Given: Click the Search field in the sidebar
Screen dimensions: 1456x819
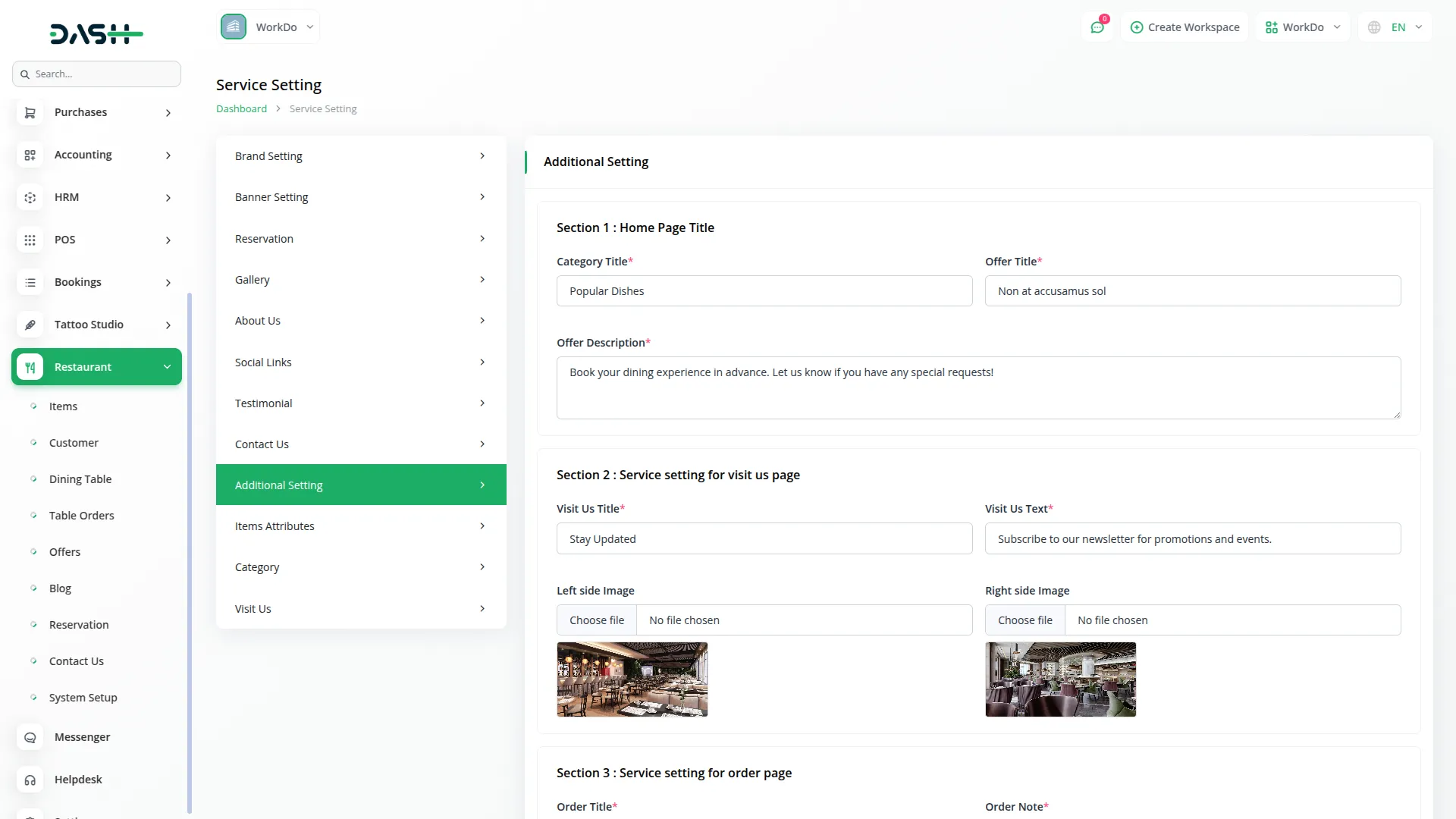Looking at the screenshot, I should (96, 74).
